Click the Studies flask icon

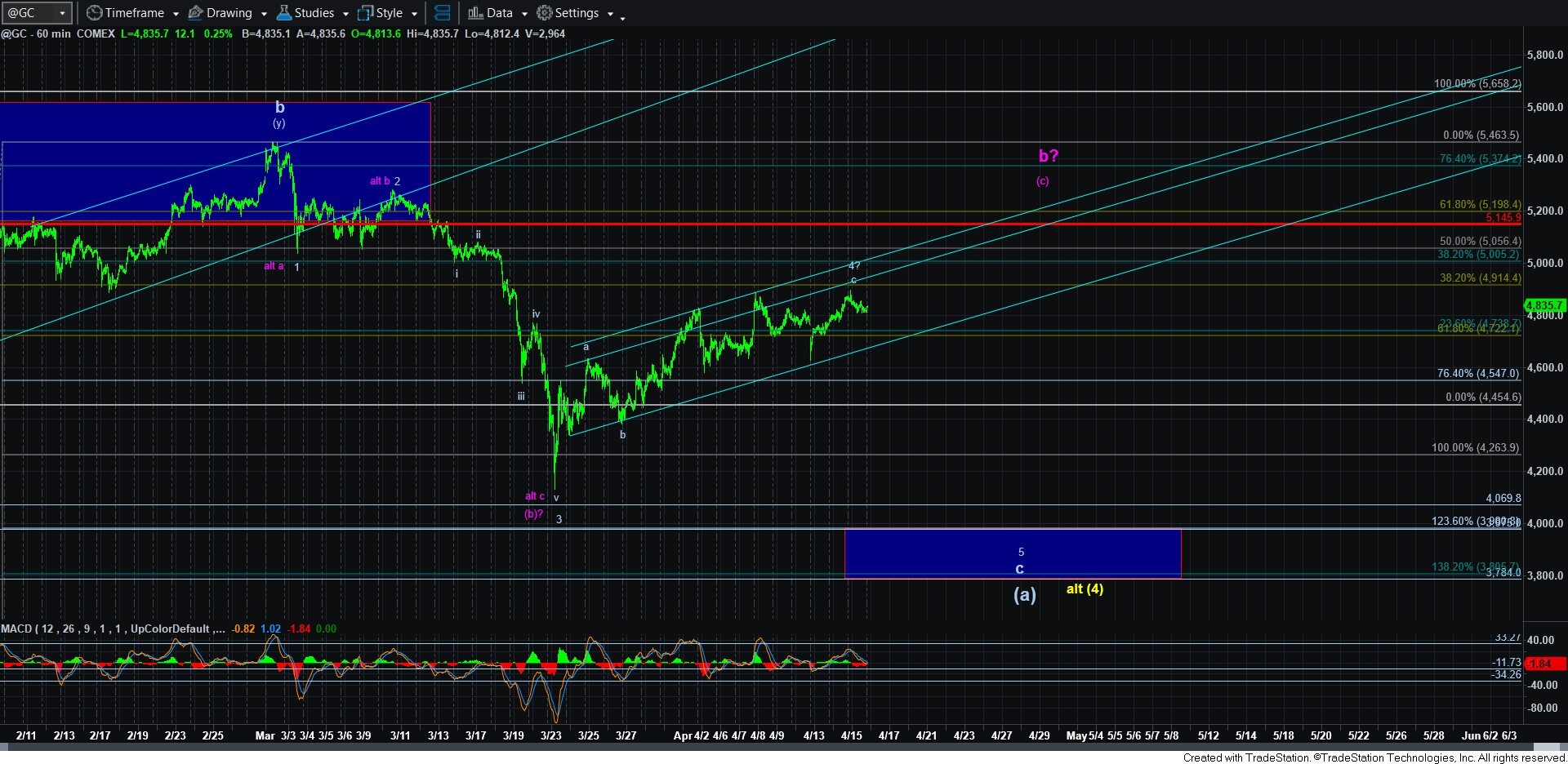click(284, 13)
